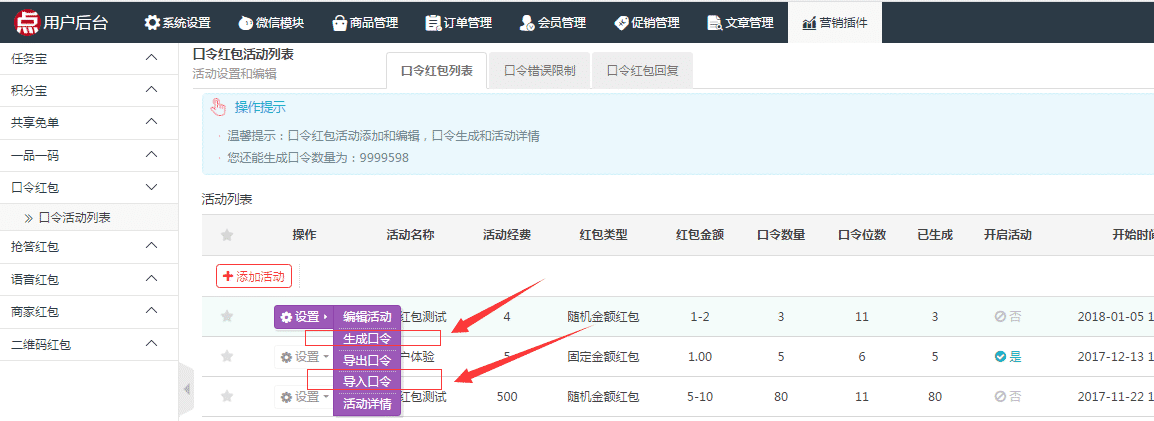Click the 会员管理 user icon

coord(527,22)
